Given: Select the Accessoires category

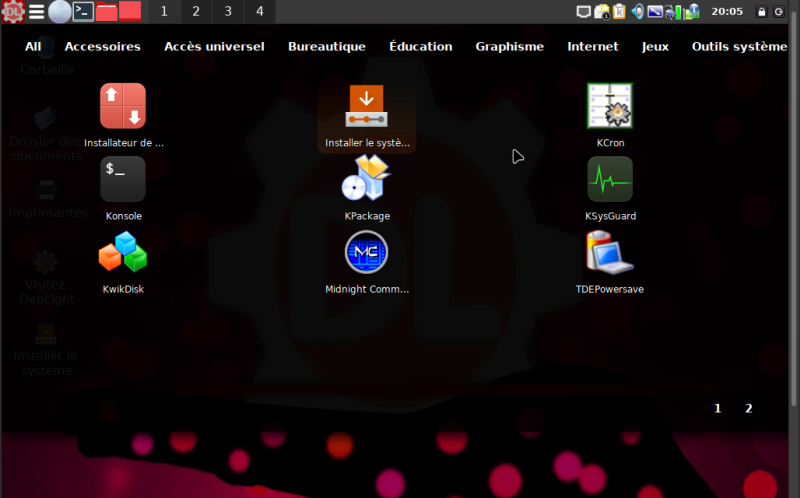Looking at the screenshot, I should 102,46.
